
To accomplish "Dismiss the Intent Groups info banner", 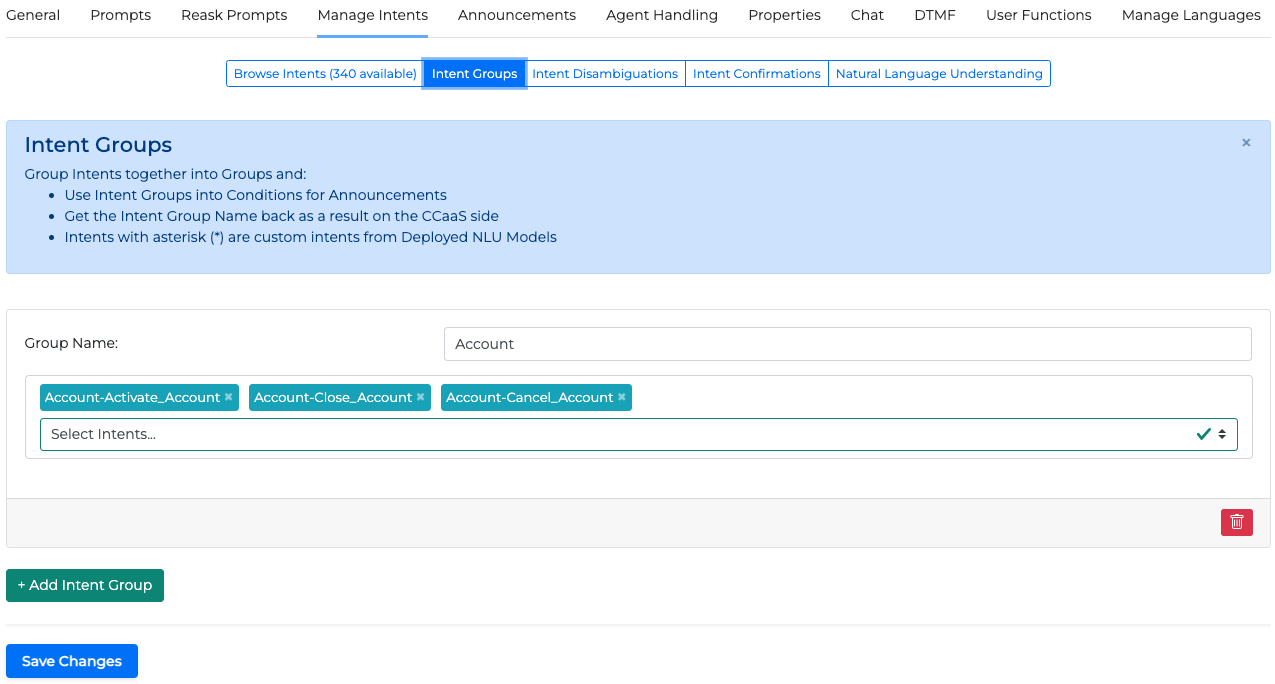I will 1246,143.
